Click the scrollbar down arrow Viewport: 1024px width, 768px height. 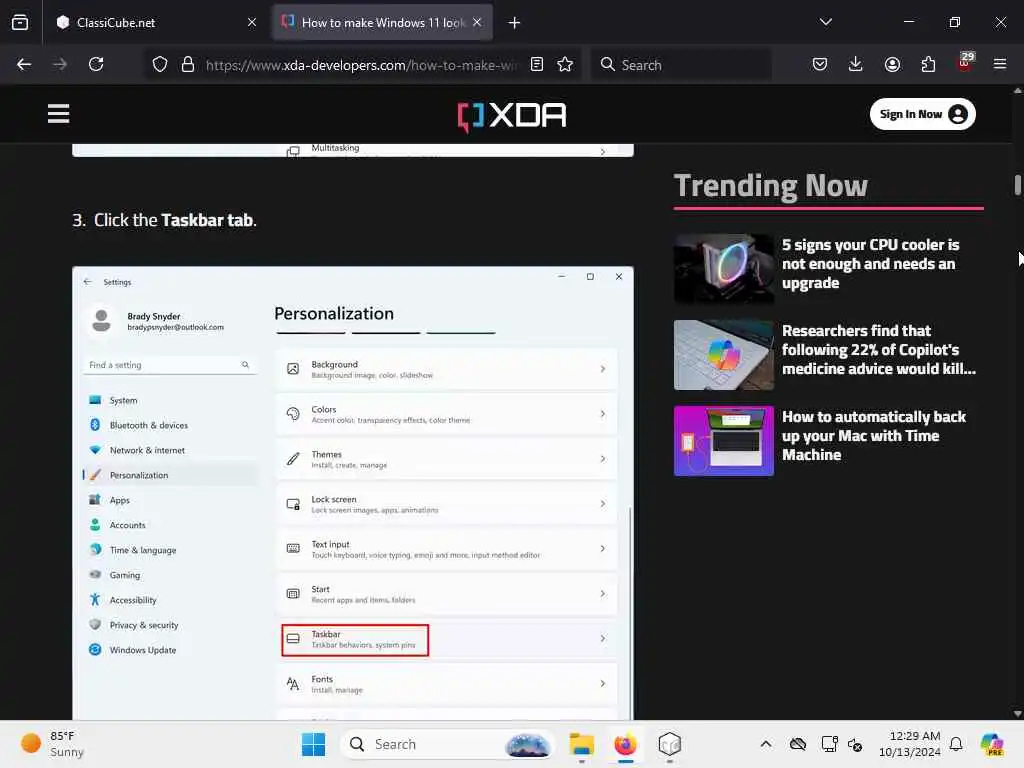(1017, 714)
